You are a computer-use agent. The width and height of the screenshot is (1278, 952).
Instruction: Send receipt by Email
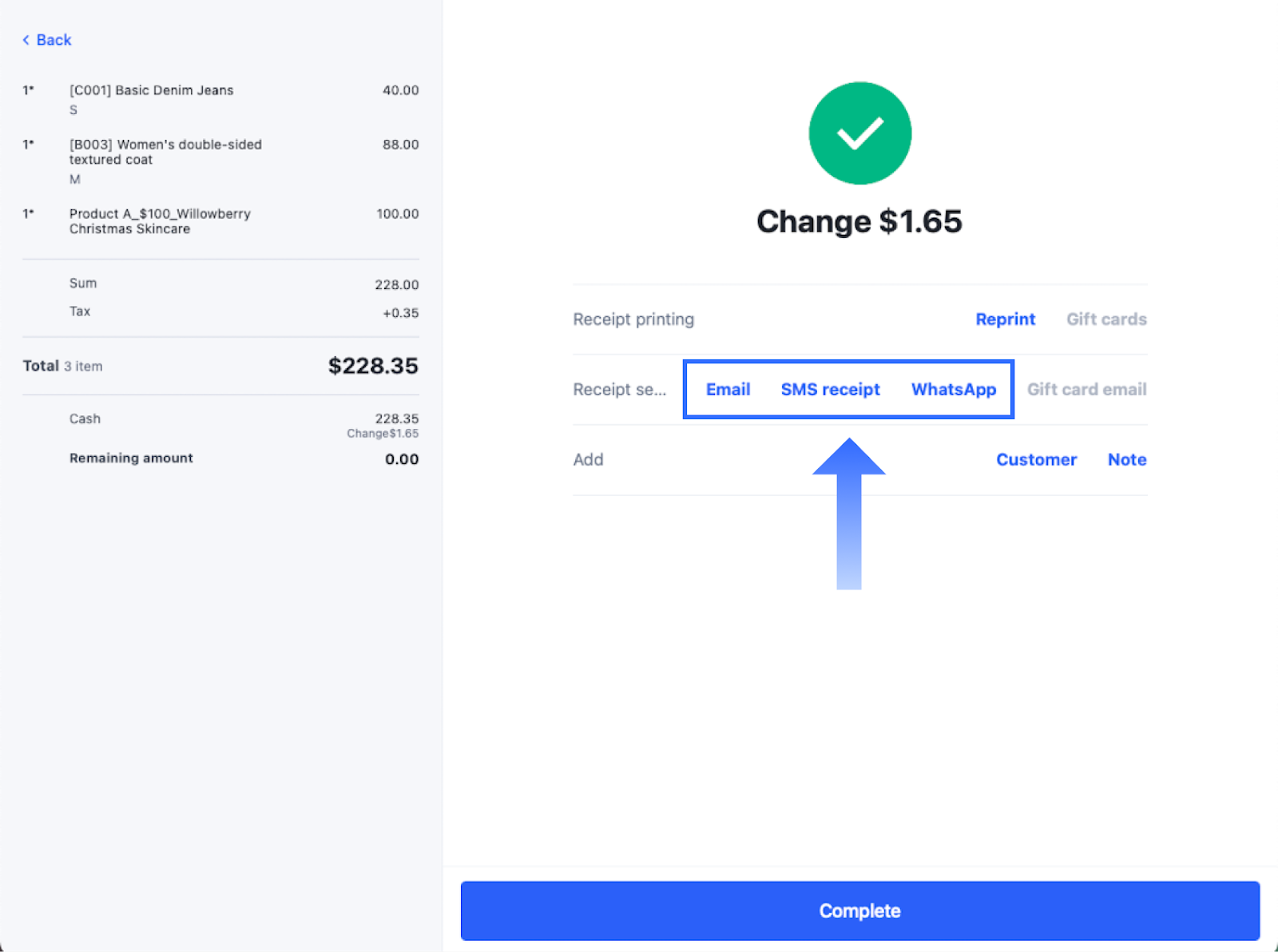coord(728,390)
